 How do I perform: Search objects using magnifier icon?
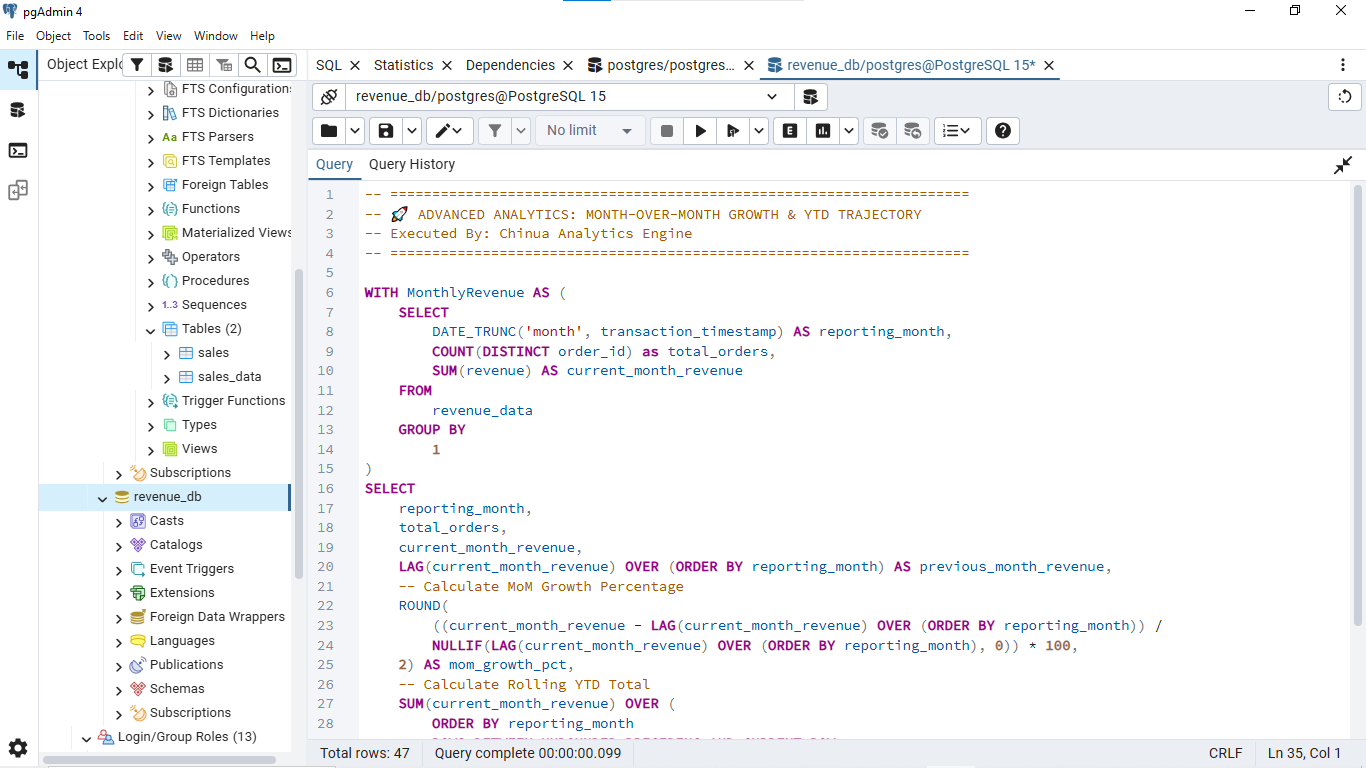(253, 65)
